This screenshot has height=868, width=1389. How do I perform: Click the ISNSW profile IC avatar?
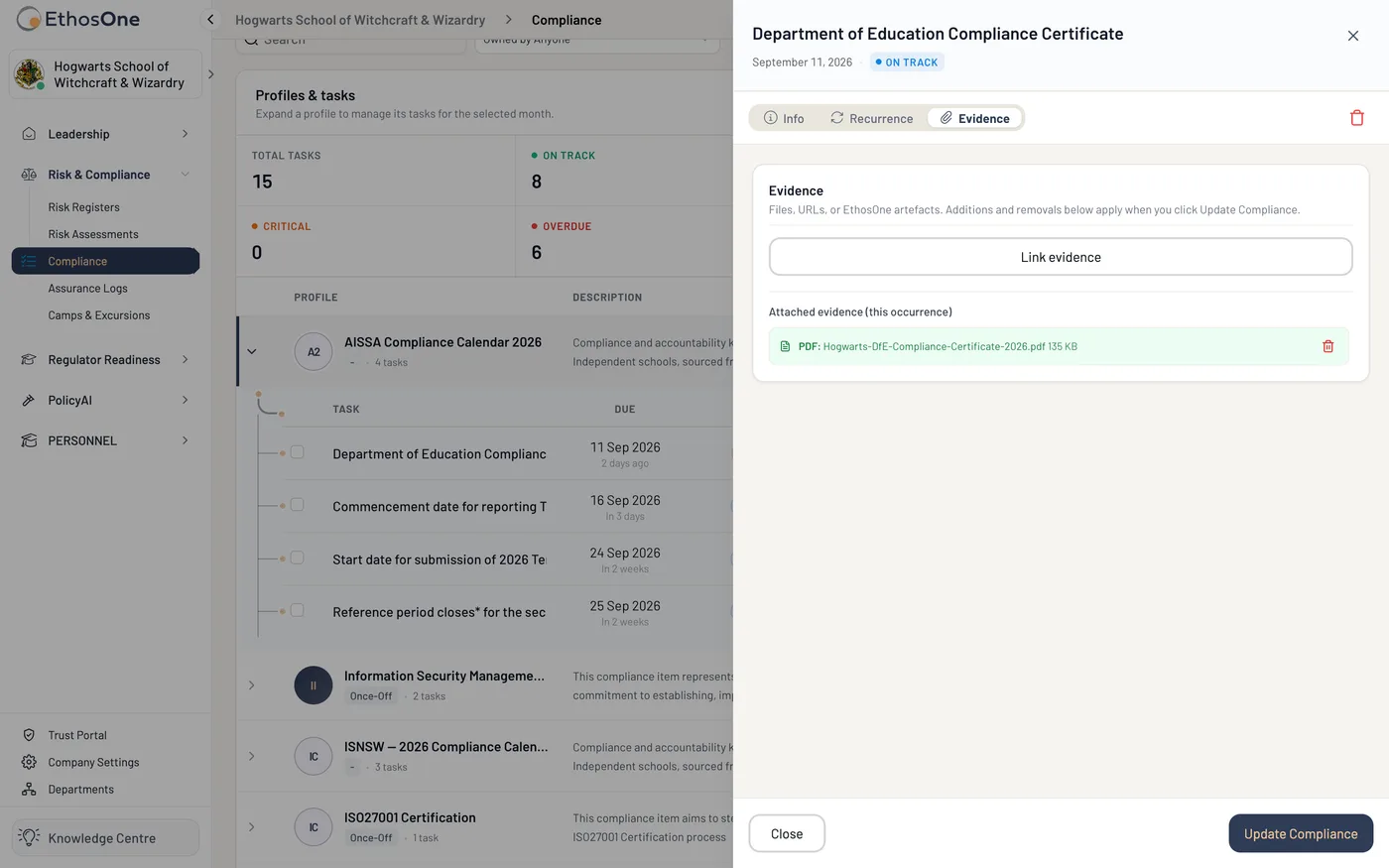click(314, 756)
